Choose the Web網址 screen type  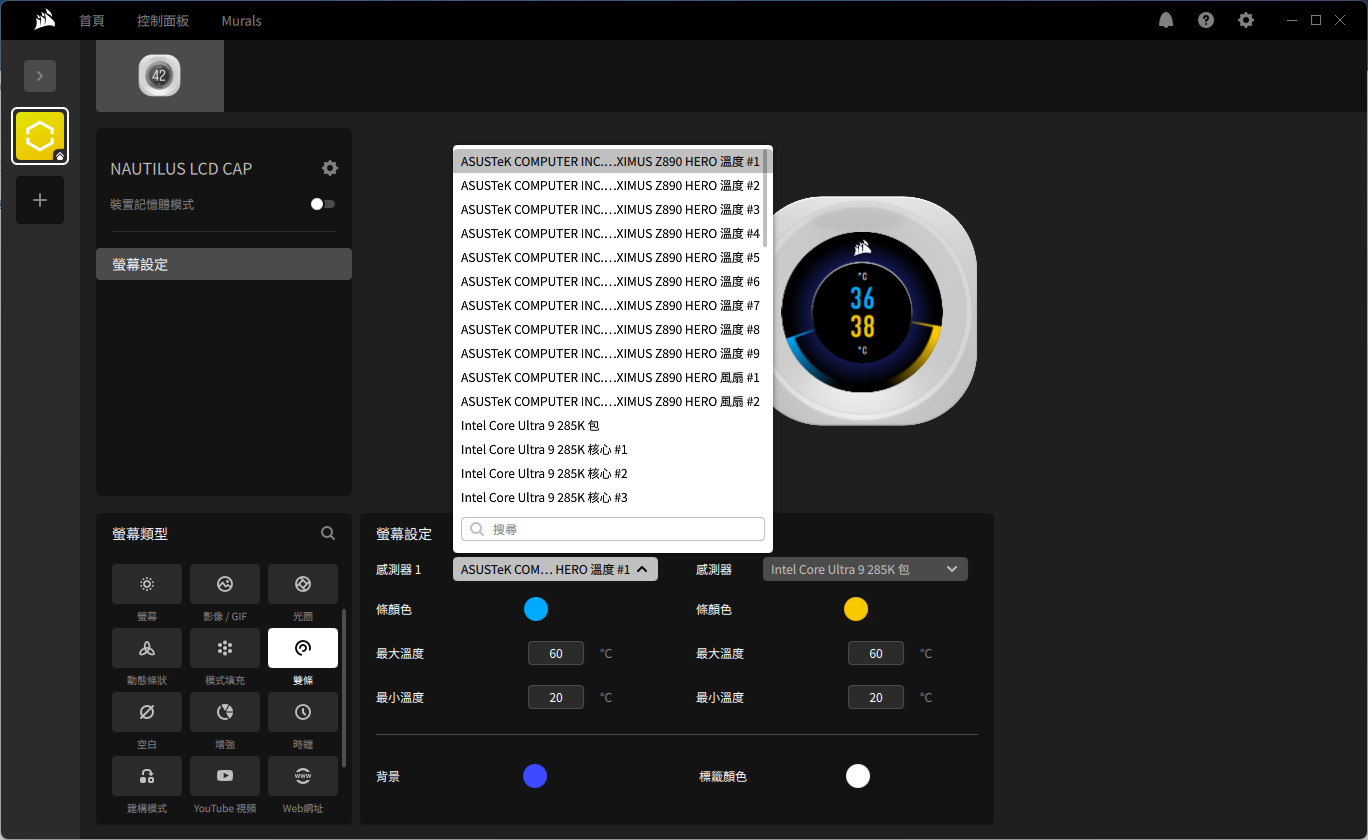point(303,776)
